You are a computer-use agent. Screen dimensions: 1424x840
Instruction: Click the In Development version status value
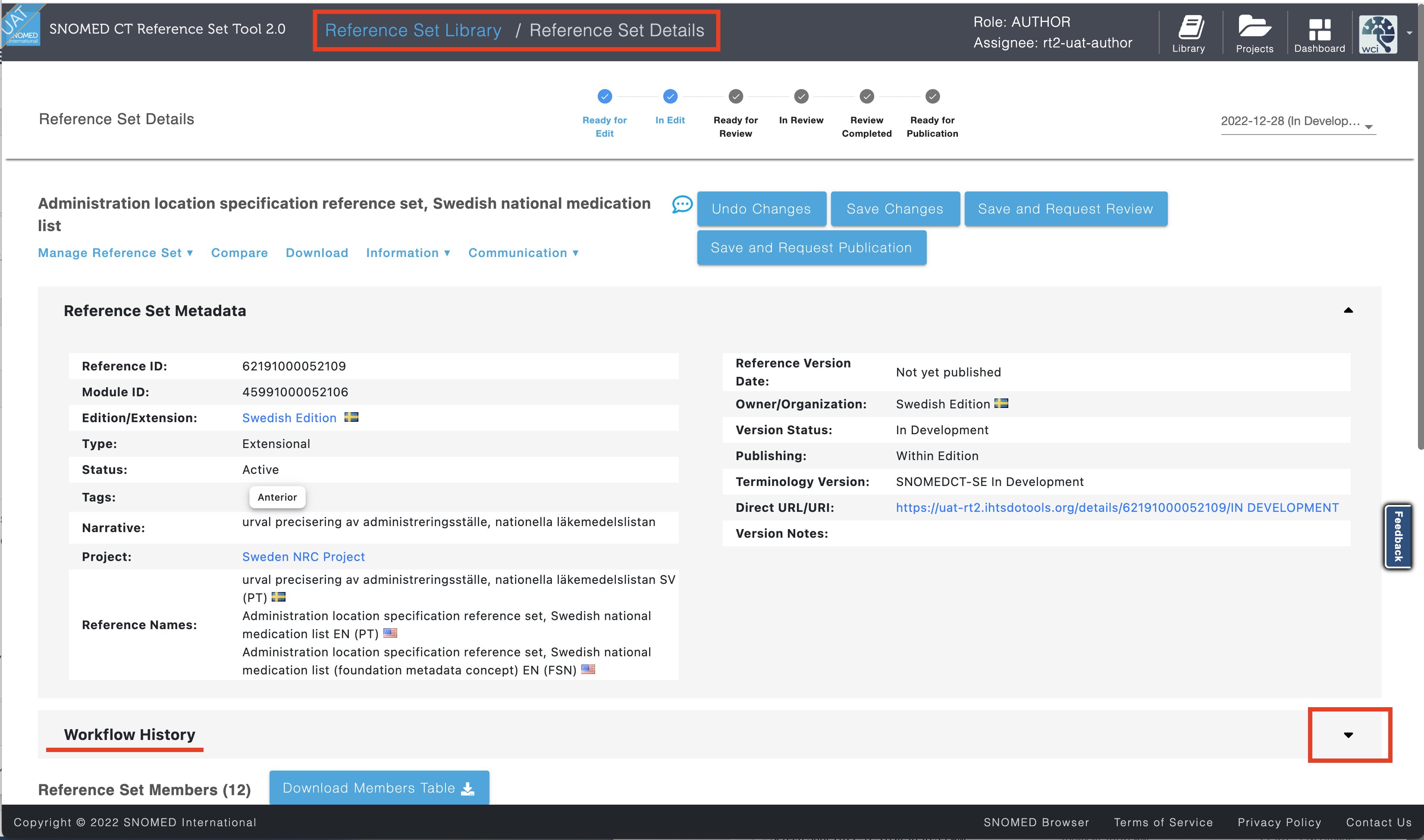pos(942,429)
